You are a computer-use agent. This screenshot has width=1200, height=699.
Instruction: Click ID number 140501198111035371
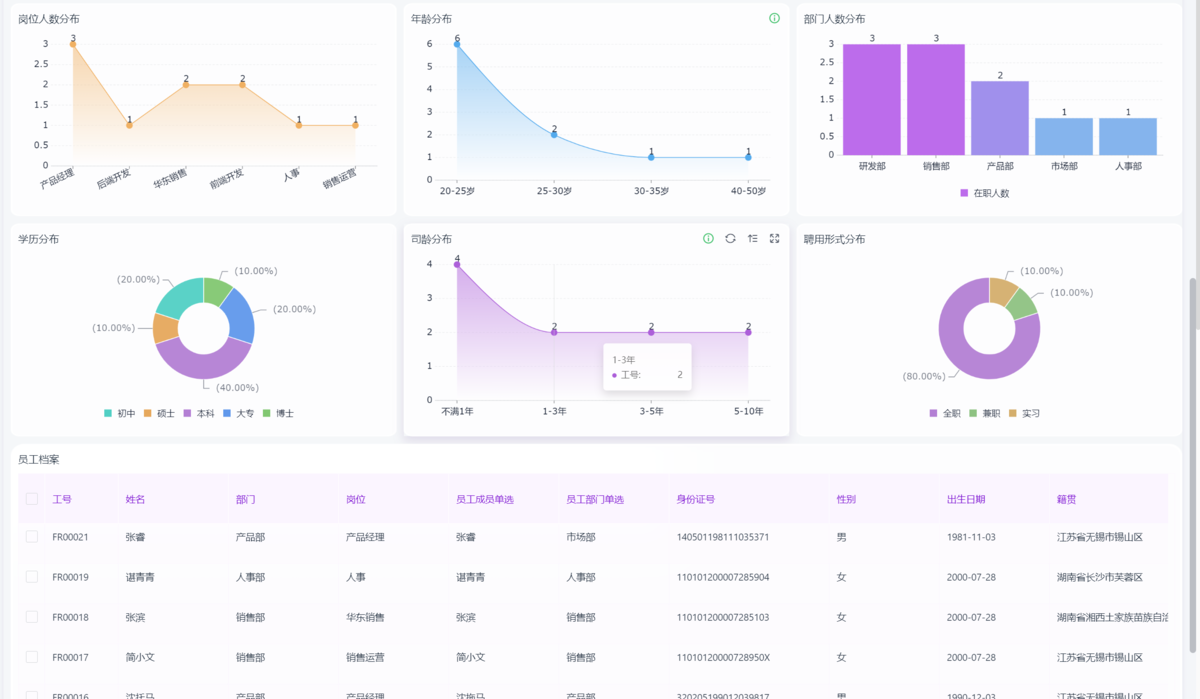[x=723, y=537]
